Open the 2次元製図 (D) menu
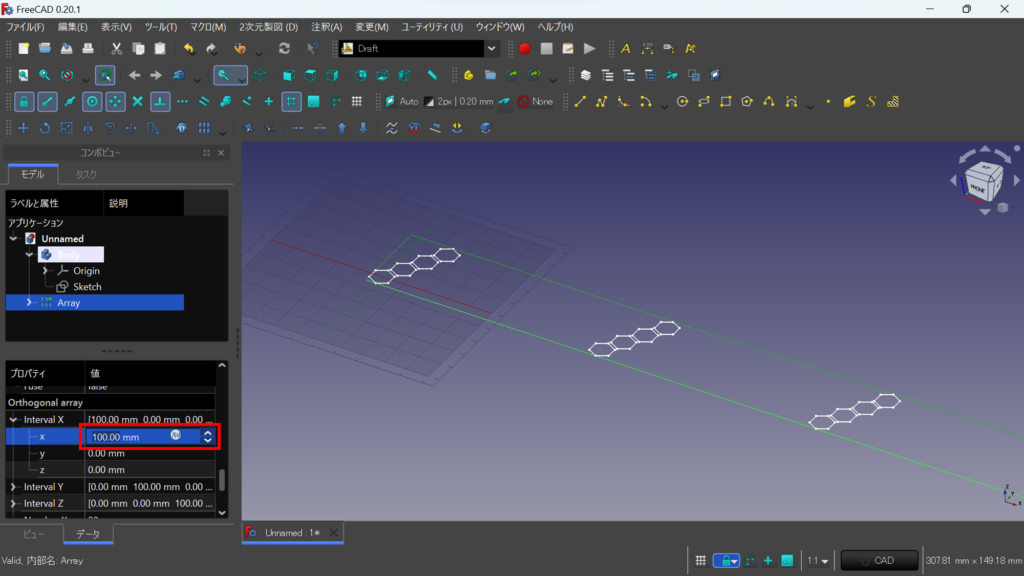 coord(268,27)
